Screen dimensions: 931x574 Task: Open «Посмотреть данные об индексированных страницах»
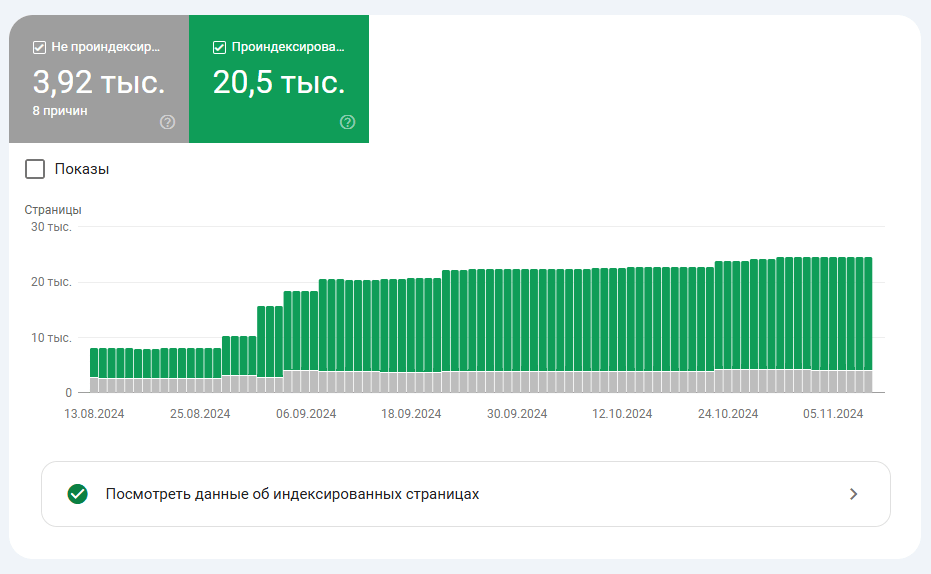click(466, 494)
